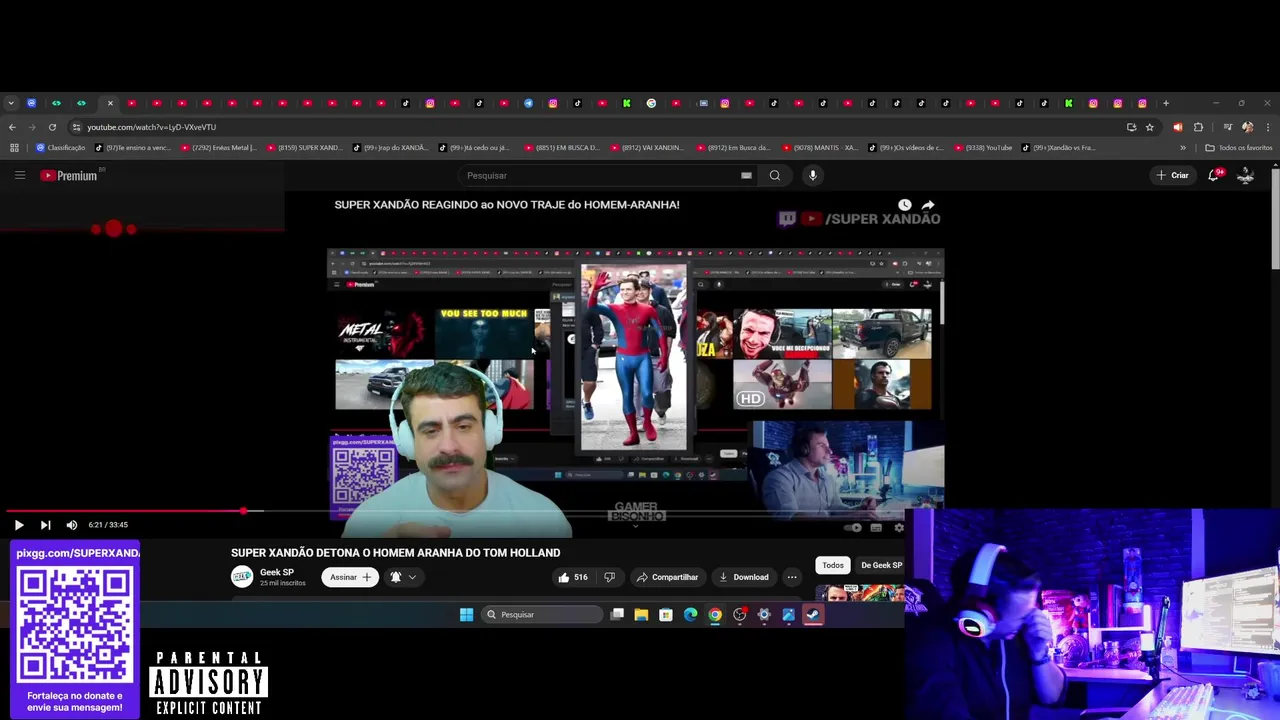Click the youtube.com address bar
The image size is (1280, 720).
[600, 127]
